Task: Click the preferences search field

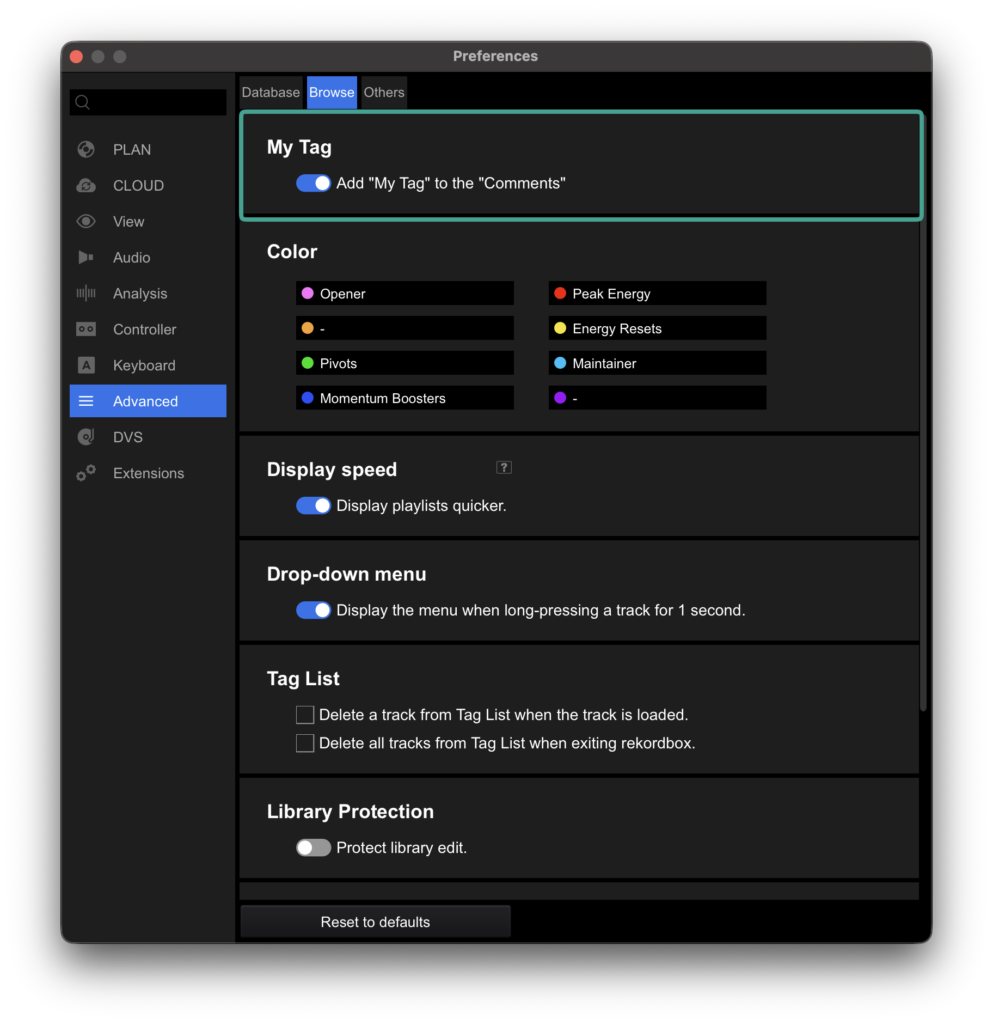Action: (148, 102)
